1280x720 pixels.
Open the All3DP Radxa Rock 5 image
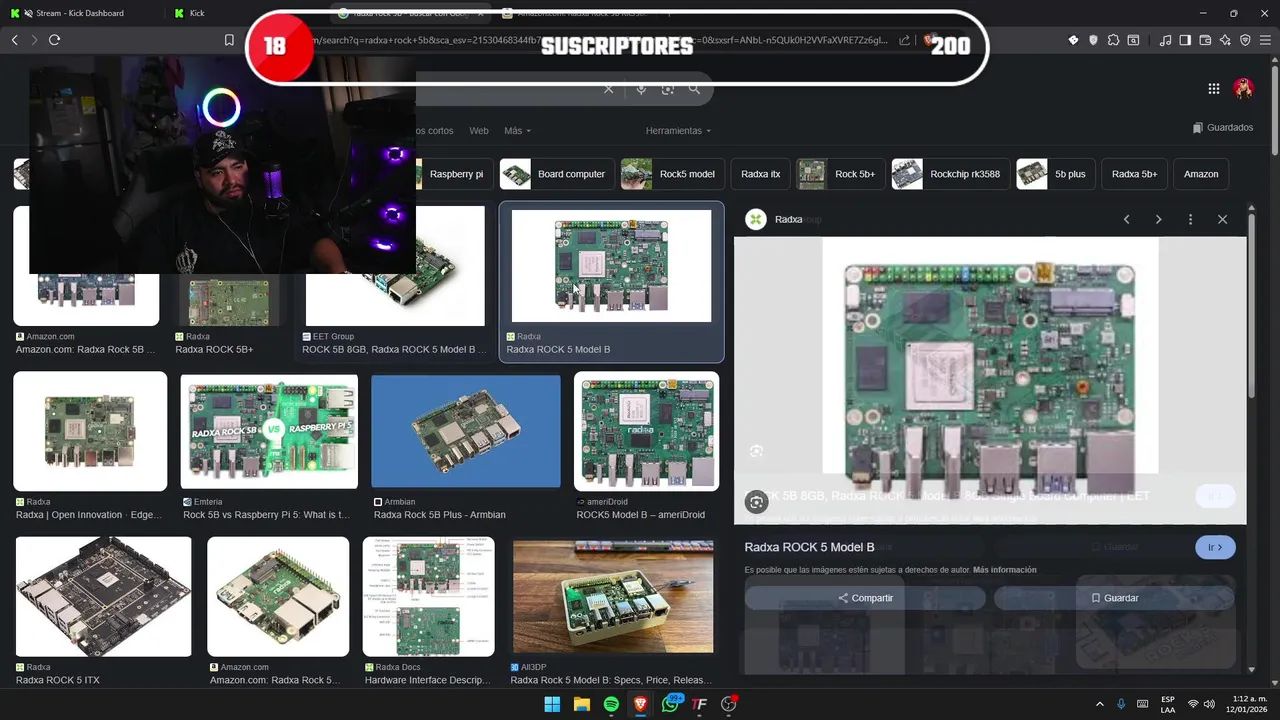click(613, 597)
